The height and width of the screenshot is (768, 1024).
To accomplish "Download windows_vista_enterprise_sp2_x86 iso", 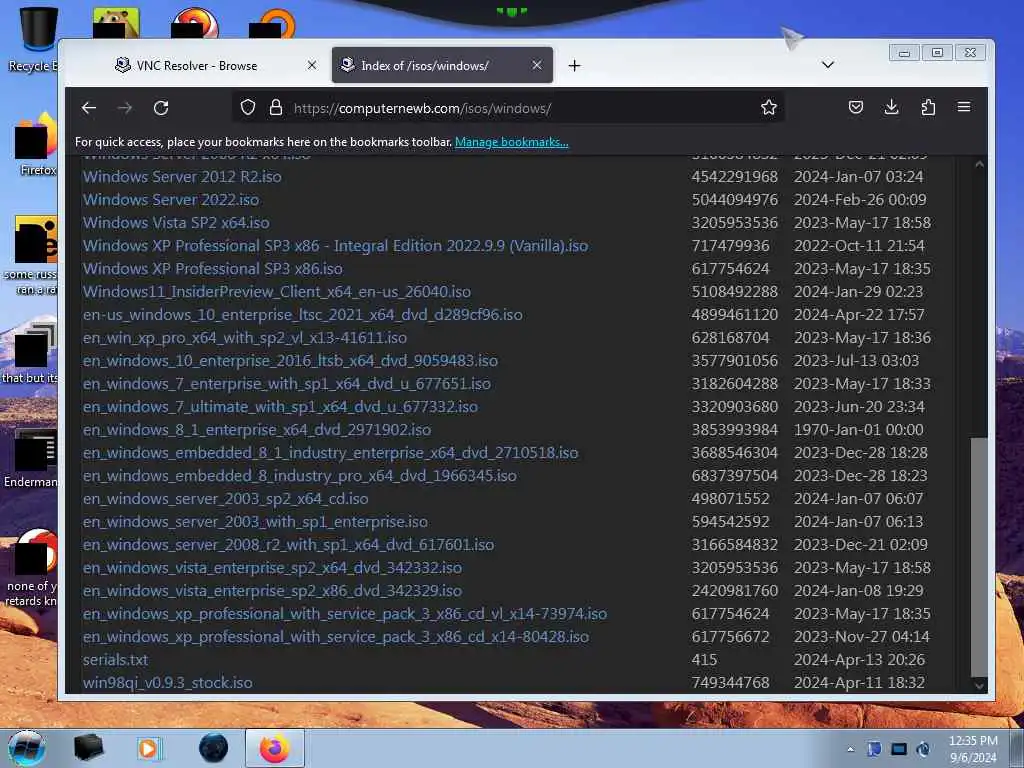I will click(272, 590).
